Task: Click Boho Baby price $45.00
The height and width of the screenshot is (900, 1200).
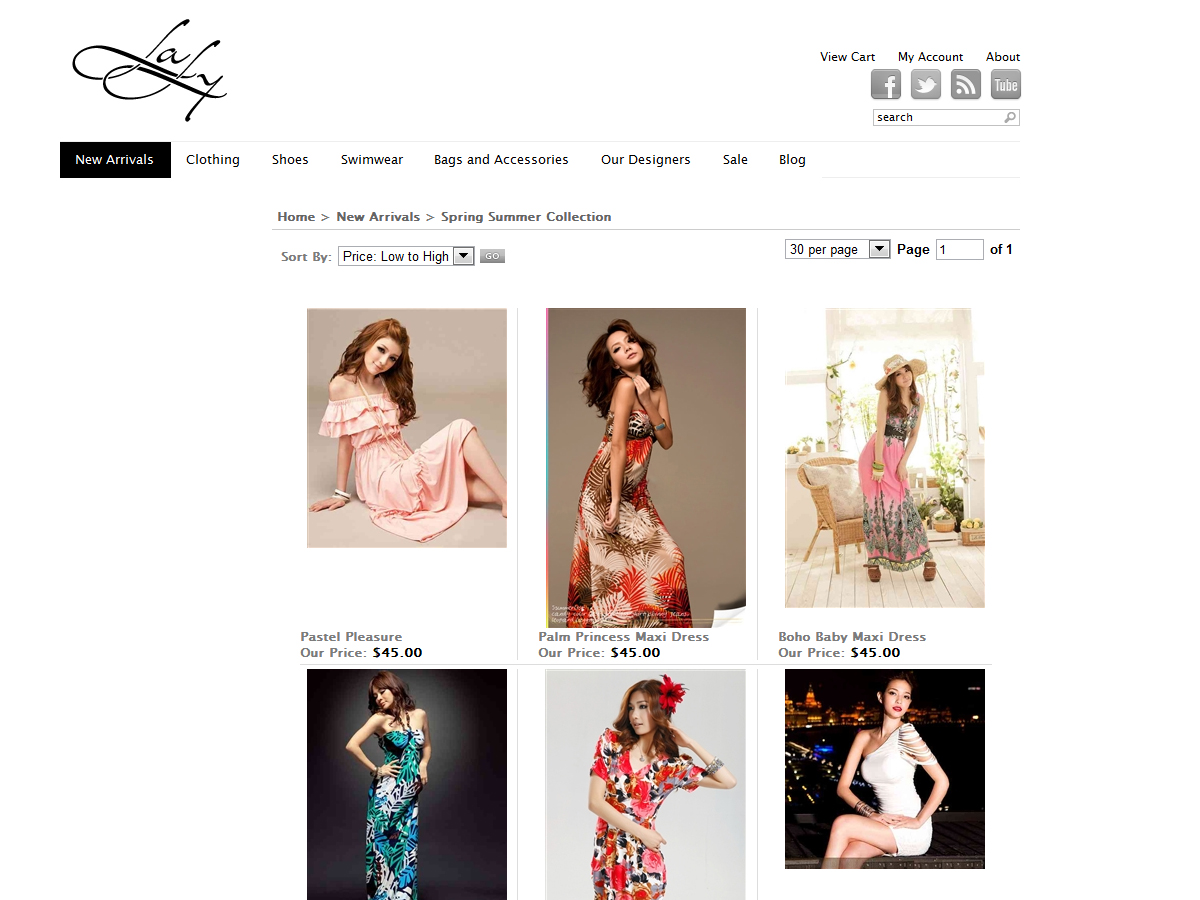Action: [x=875, y=653]
